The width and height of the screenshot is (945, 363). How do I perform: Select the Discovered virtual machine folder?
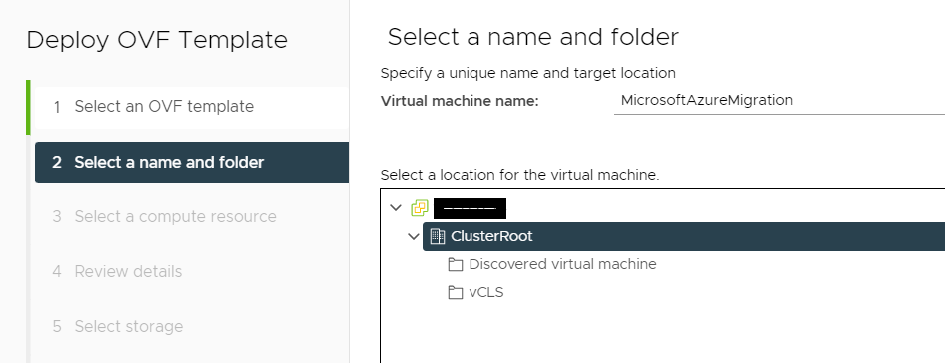click(562, 264)
